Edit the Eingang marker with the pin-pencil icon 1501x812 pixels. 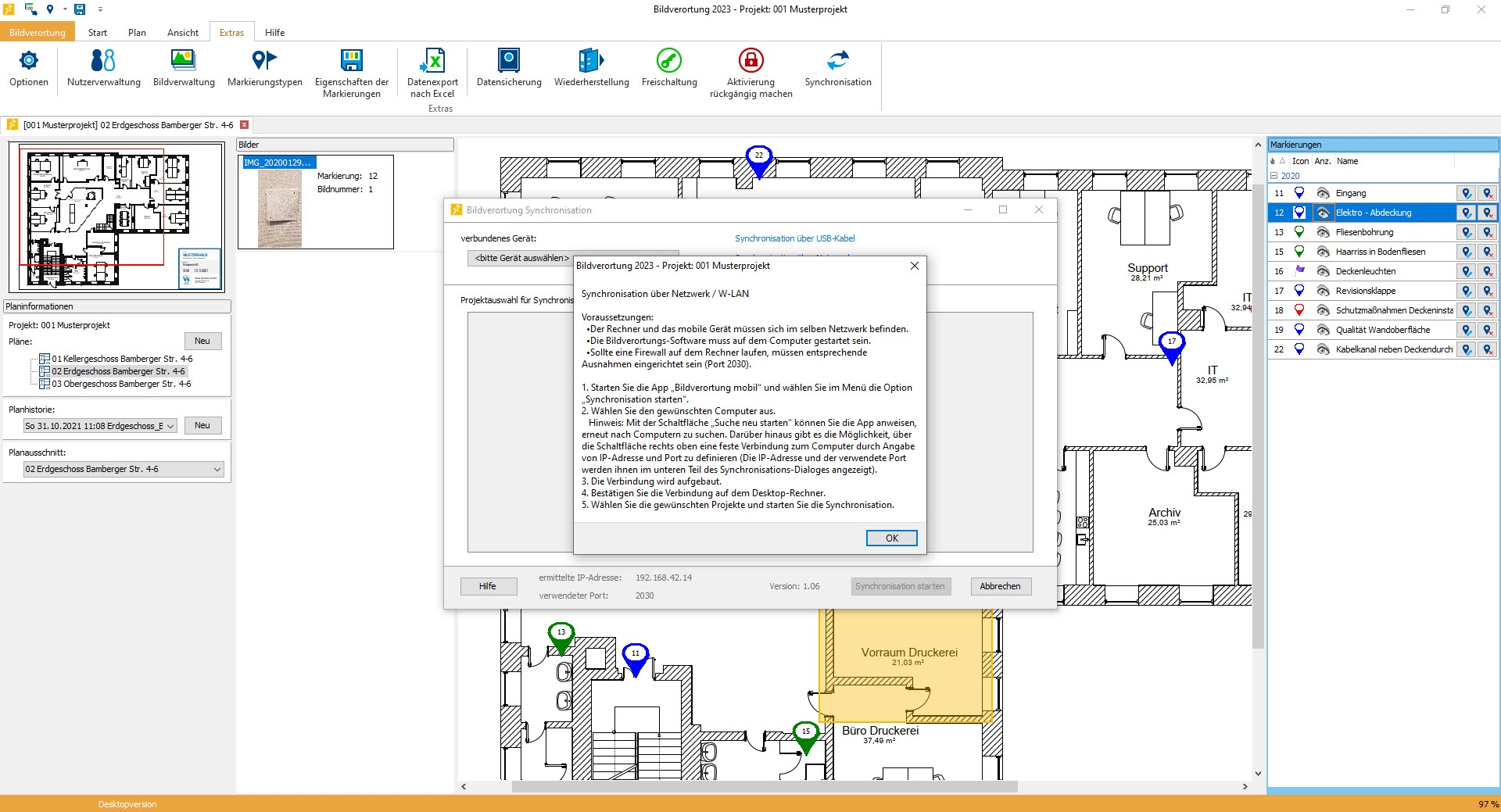pos(1467,193)
